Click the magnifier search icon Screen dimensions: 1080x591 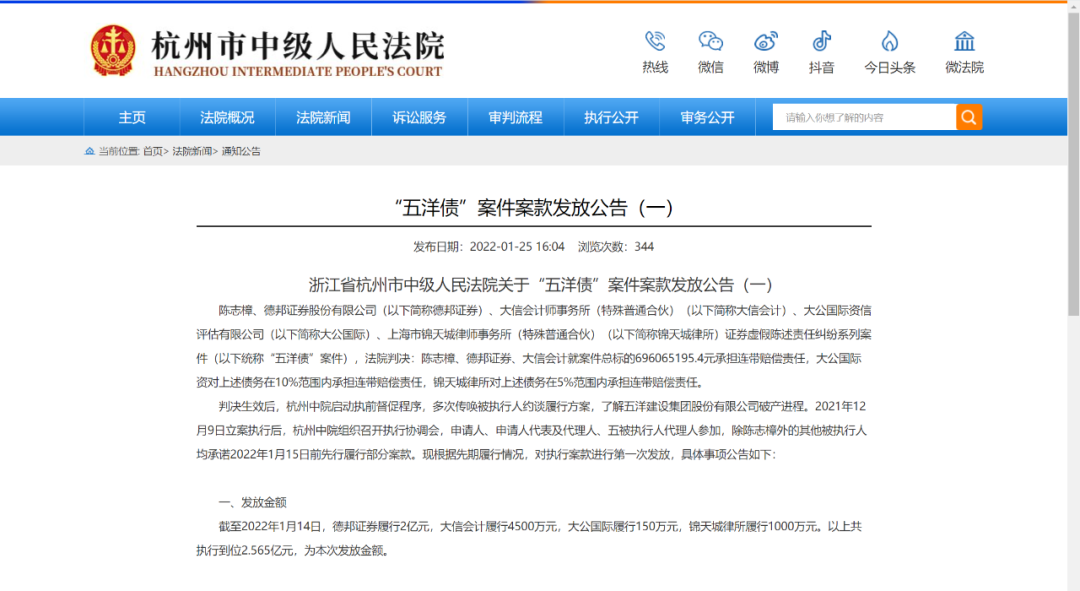point(968,116)
